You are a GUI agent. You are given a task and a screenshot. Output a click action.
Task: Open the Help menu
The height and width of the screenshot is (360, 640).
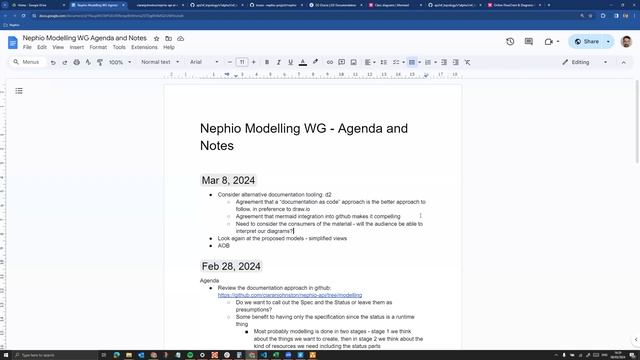[x=169, y=47]
